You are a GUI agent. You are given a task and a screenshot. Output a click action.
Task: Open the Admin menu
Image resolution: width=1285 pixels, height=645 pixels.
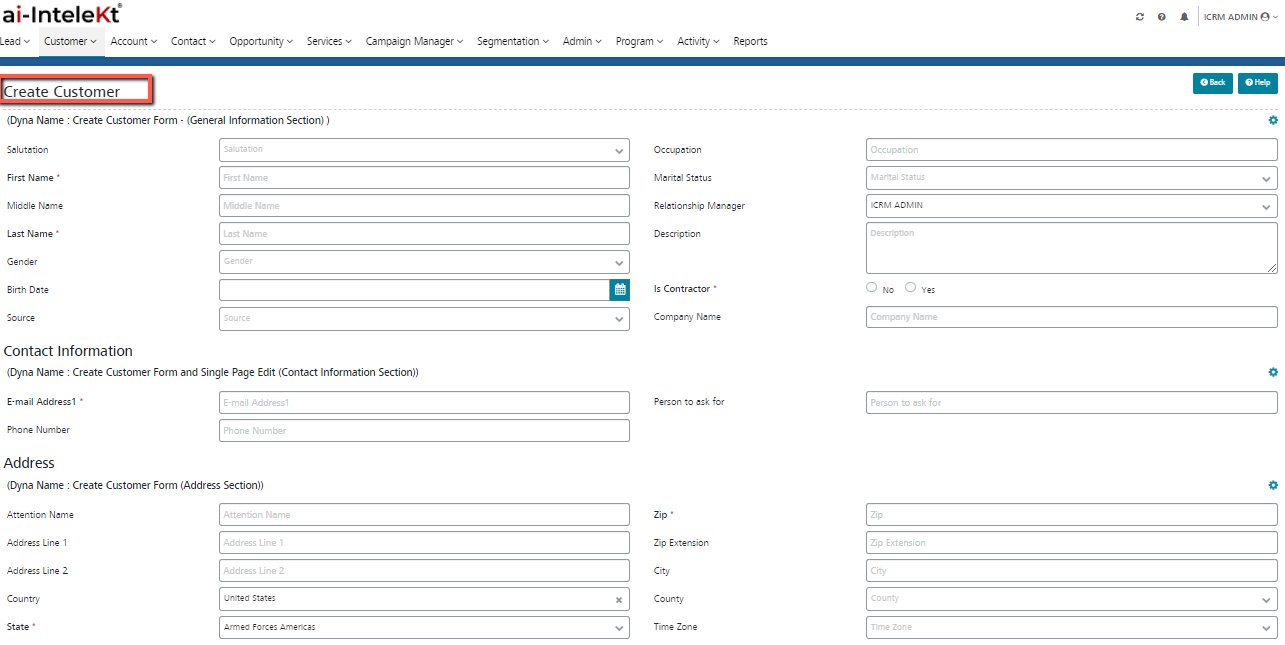582,41
